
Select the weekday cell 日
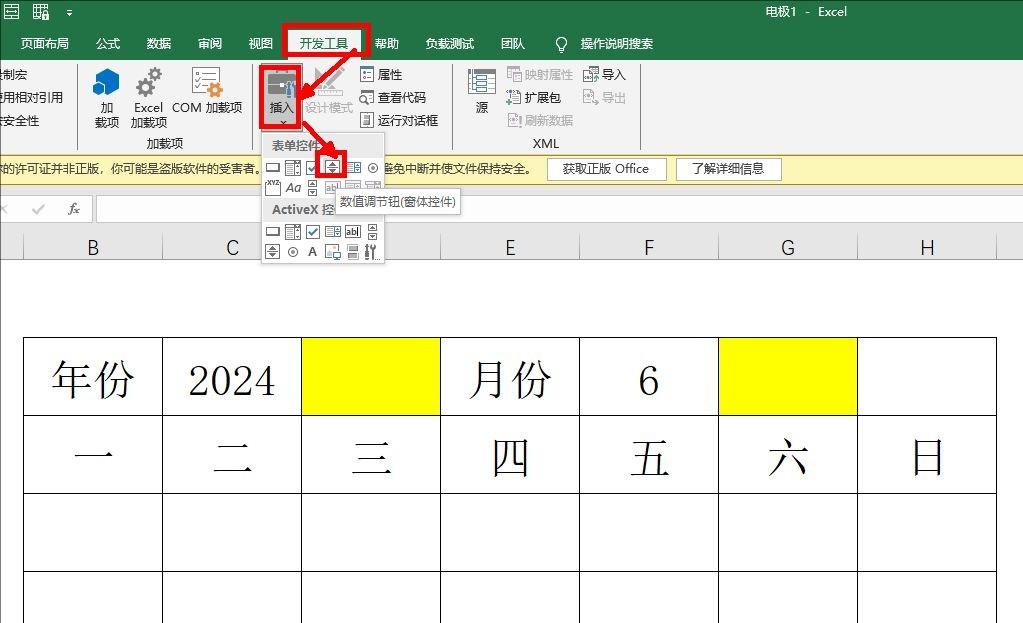pos(927,455)
